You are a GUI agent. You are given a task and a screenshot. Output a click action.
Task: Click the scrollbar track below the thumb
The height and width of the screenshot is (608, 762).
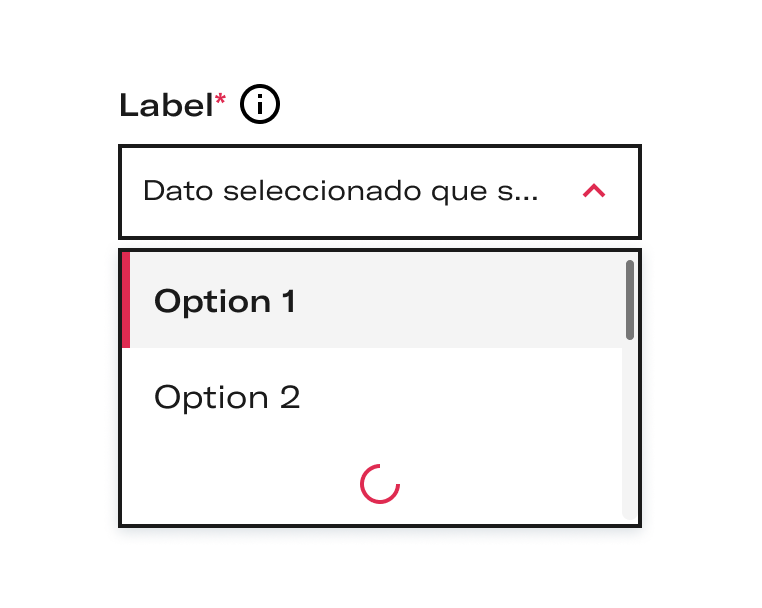[630, 428]
